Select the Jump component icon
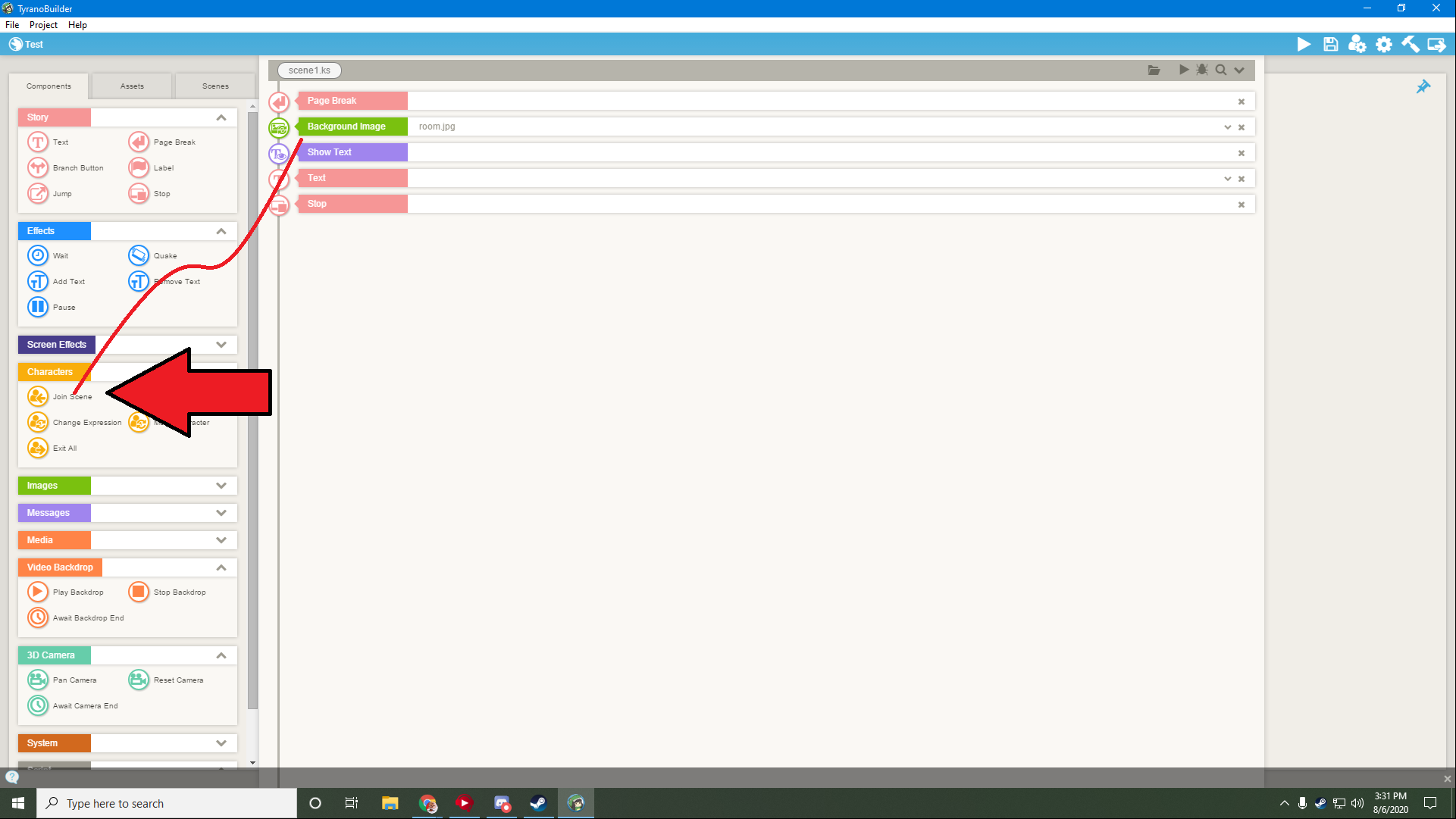 tap(37, 193)
